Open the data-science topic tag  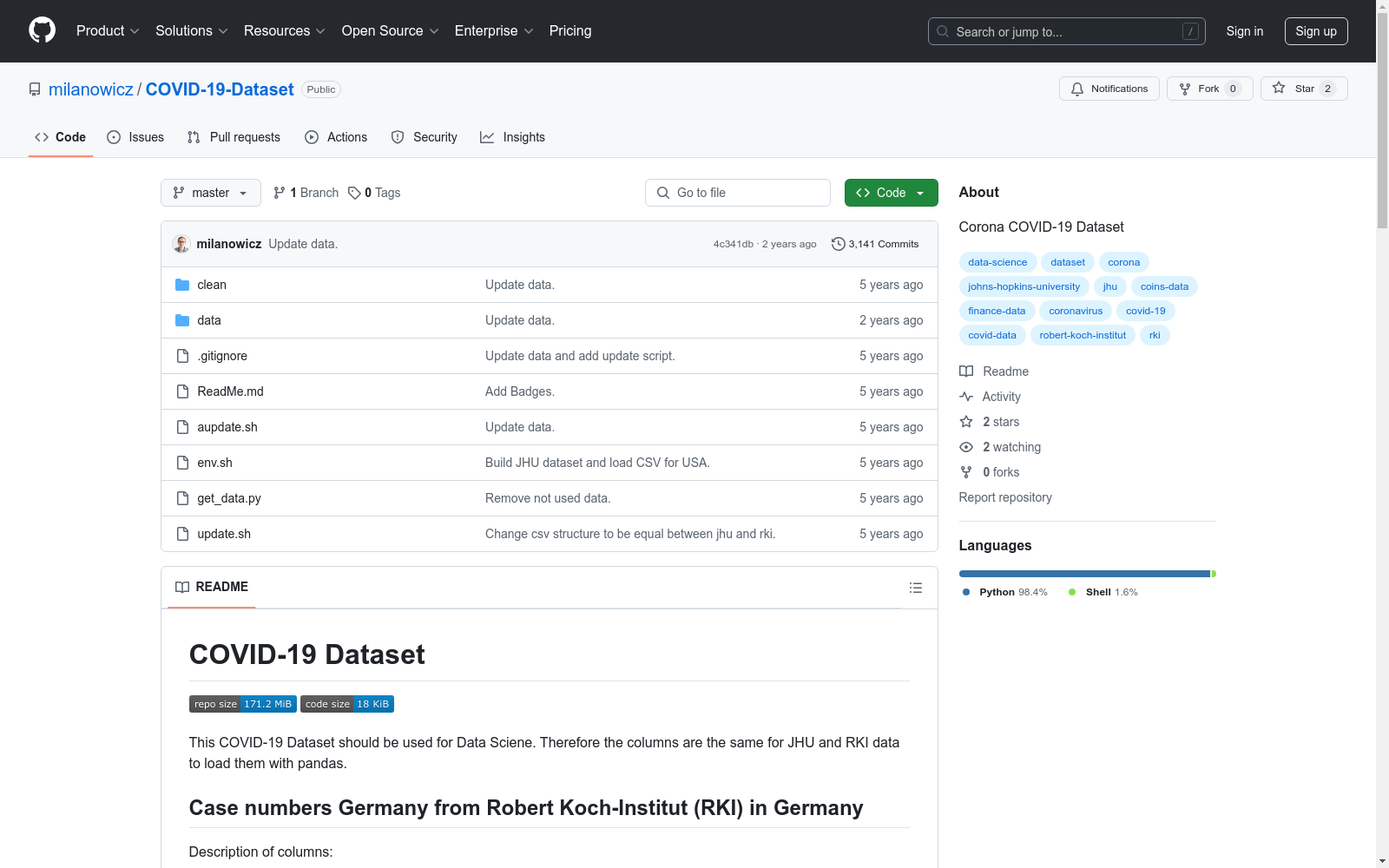(x=997, y=262)
